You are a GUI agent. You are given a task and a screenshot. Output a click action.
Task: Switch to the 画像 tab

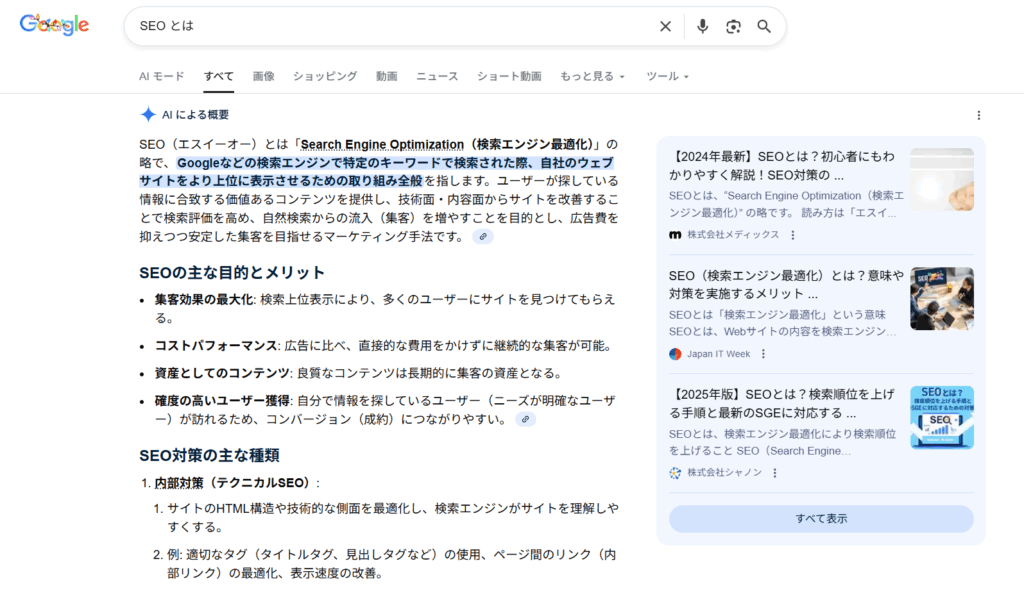[x=263, y=75]
